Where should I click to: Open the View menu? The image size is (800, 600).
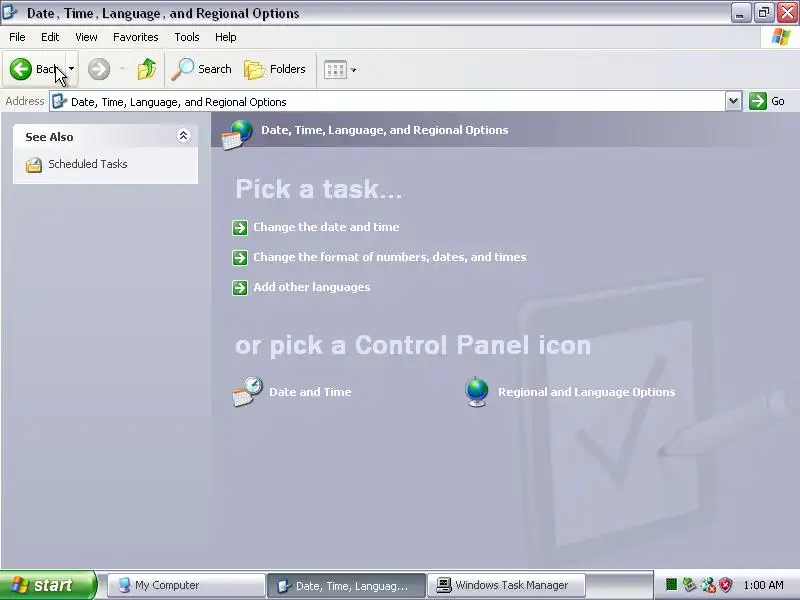[86, 37]
